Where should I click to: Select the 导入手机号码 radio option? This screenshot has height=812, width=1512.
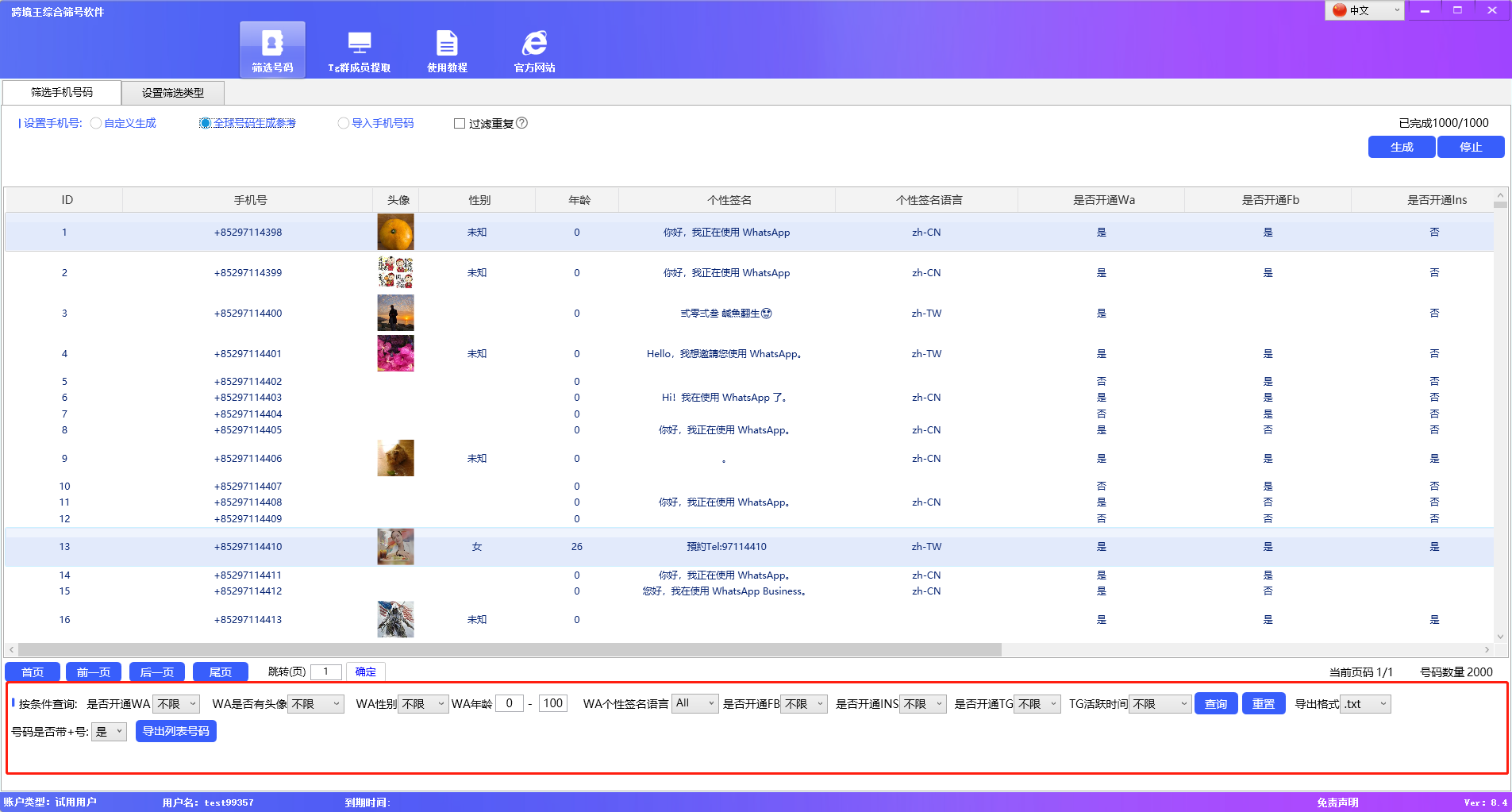click(x=344, y=123)
